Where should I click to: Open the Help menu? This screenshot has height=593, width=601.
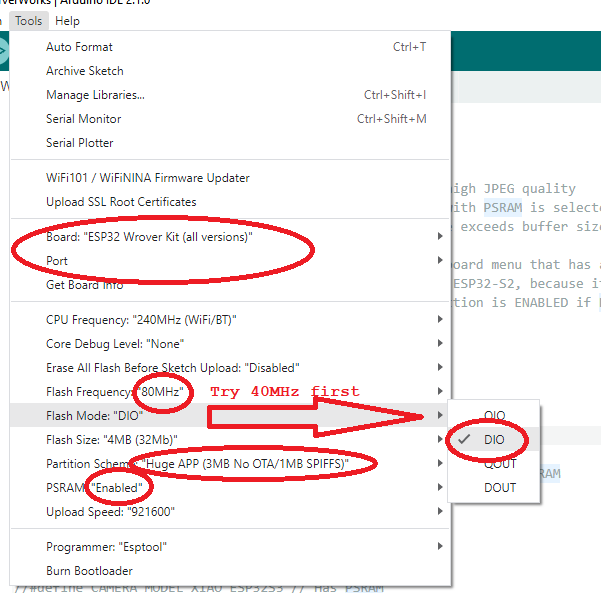(67, 21)
